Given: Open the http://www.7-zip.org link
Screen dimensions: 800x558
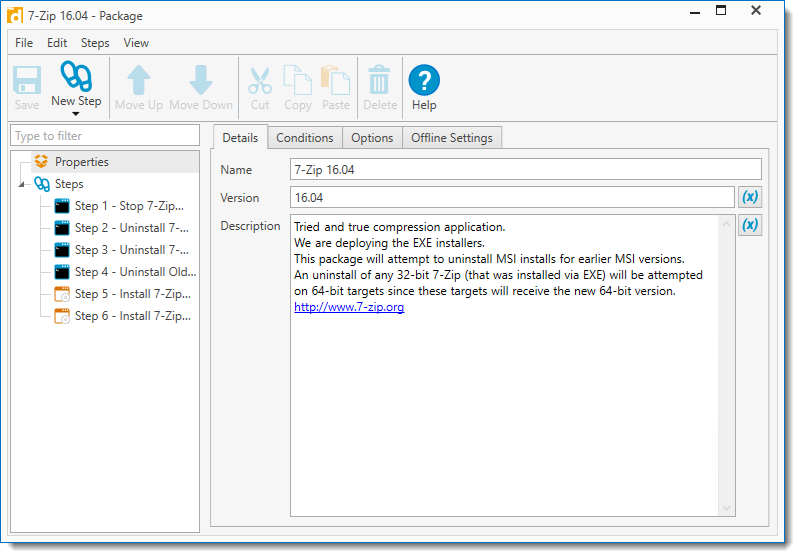Looking at the screenshot, I should click(349, 307).
